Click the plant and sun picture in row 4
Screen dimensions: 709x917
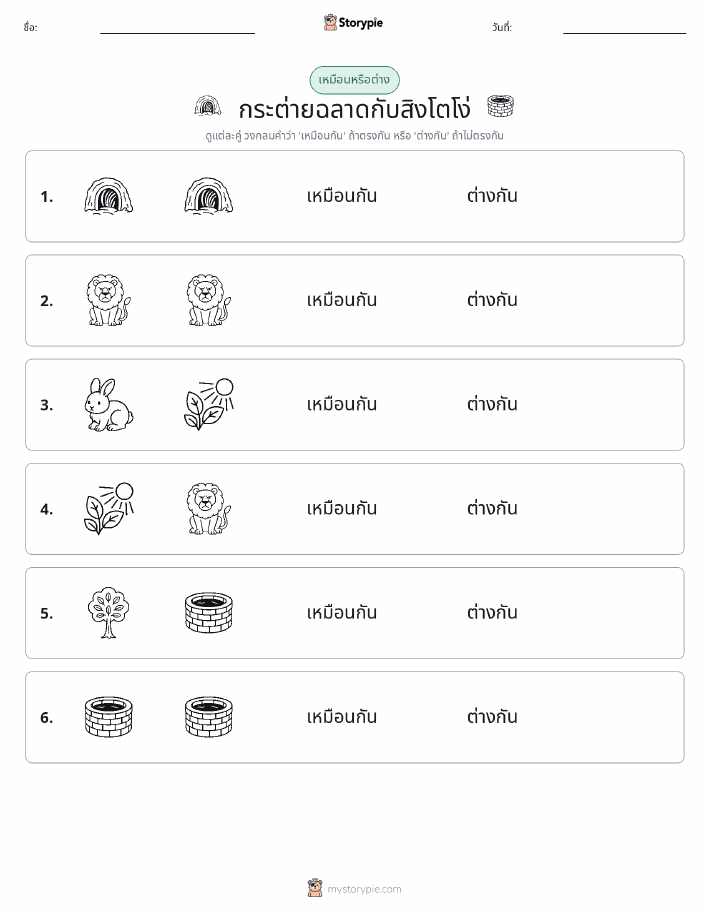point(108,509)
